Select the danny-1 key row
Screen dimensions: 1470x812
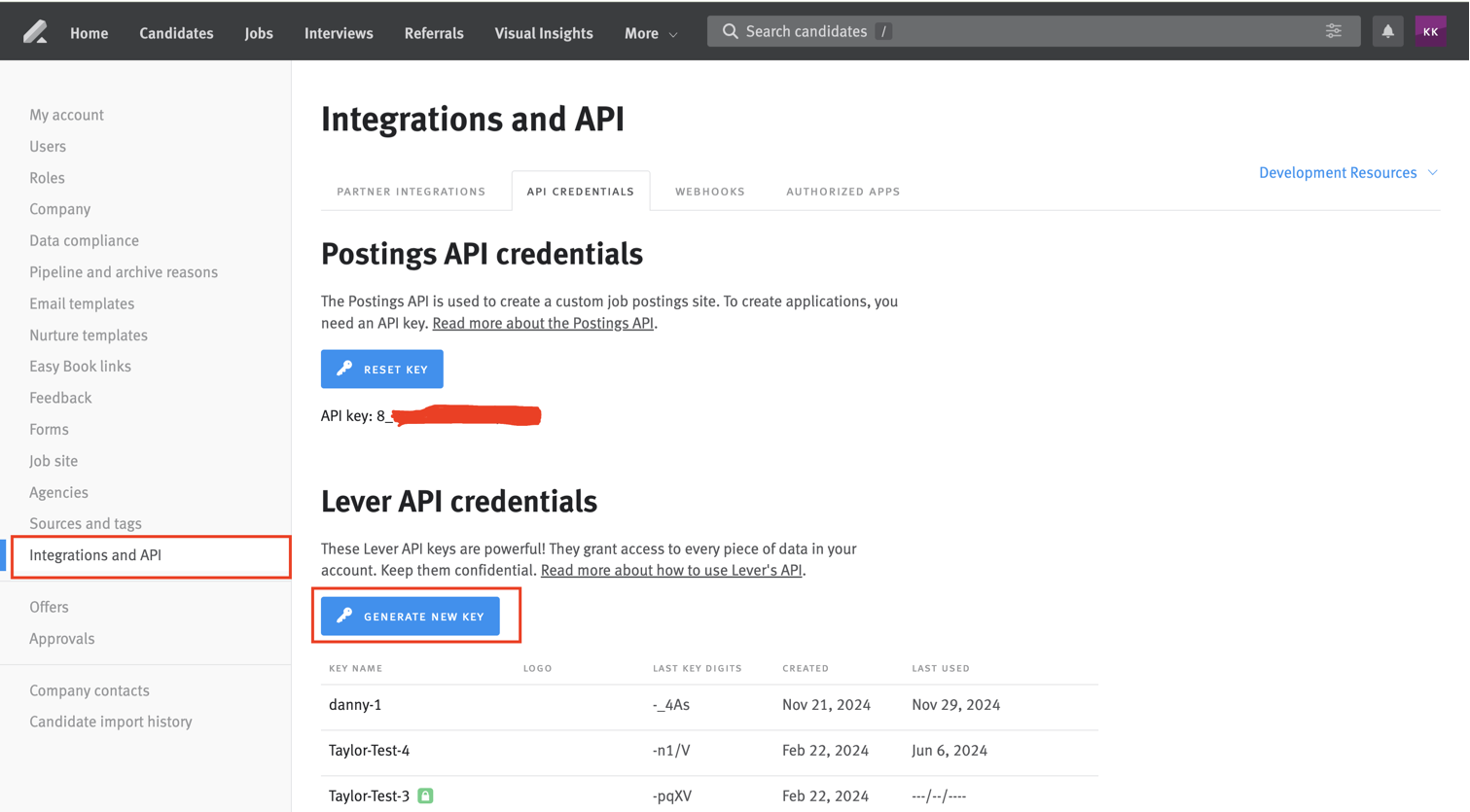click(709, 705)
